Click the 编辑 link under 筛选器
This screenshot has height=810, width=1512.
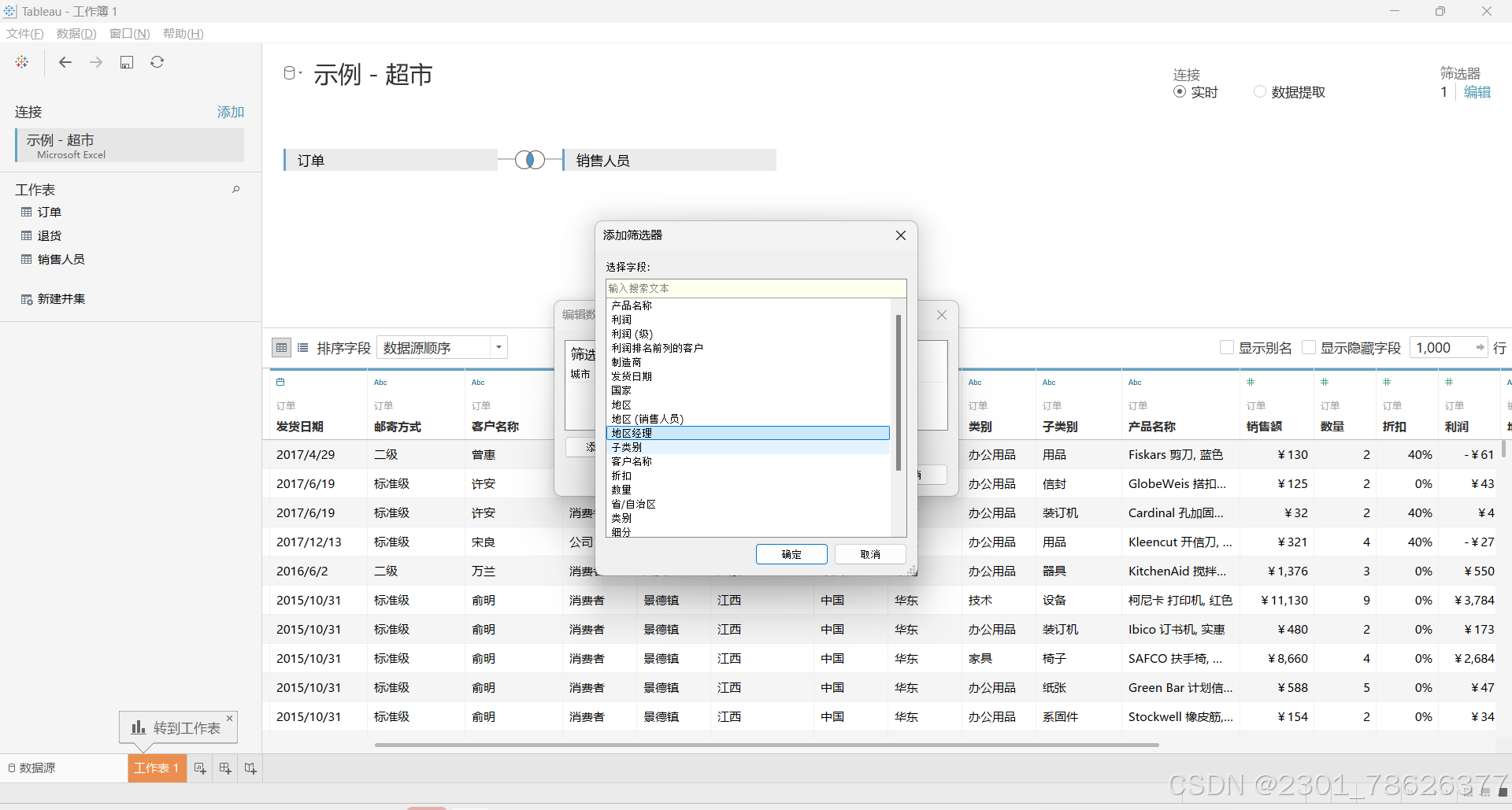1477,91
